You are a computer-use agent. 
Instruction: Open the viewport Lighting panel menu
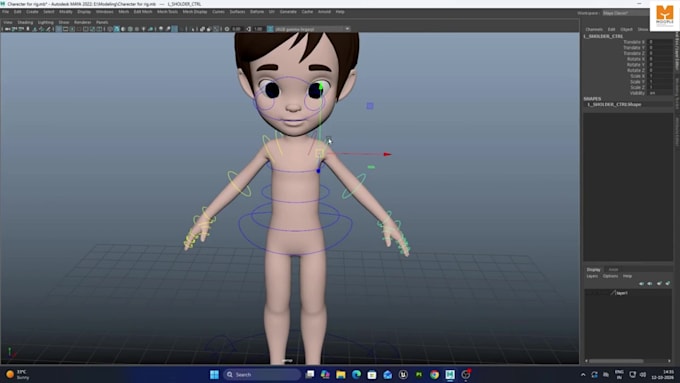tap(46, 22)
